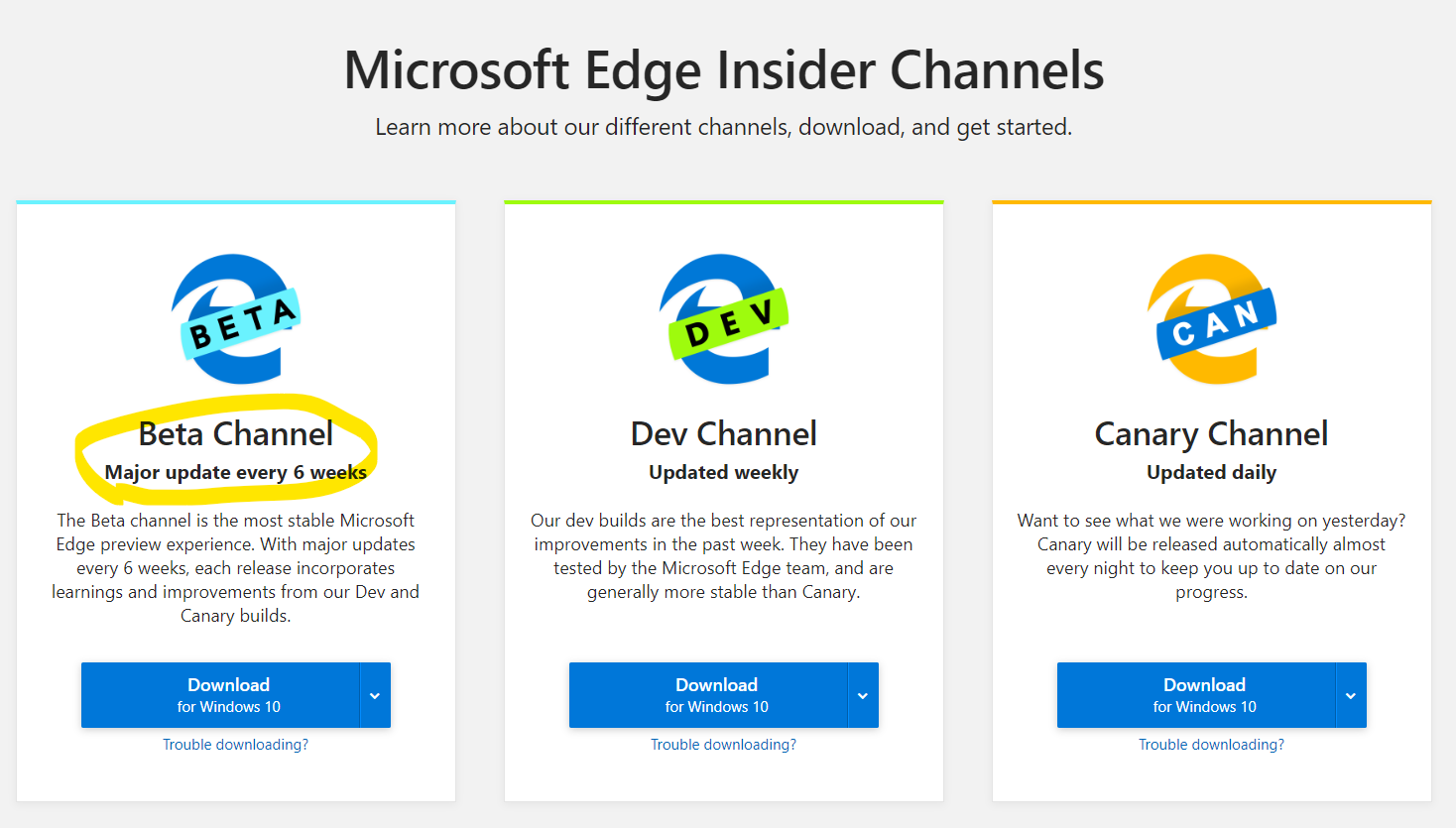Click the Canary description paragraph

(x=1212, y=556)
